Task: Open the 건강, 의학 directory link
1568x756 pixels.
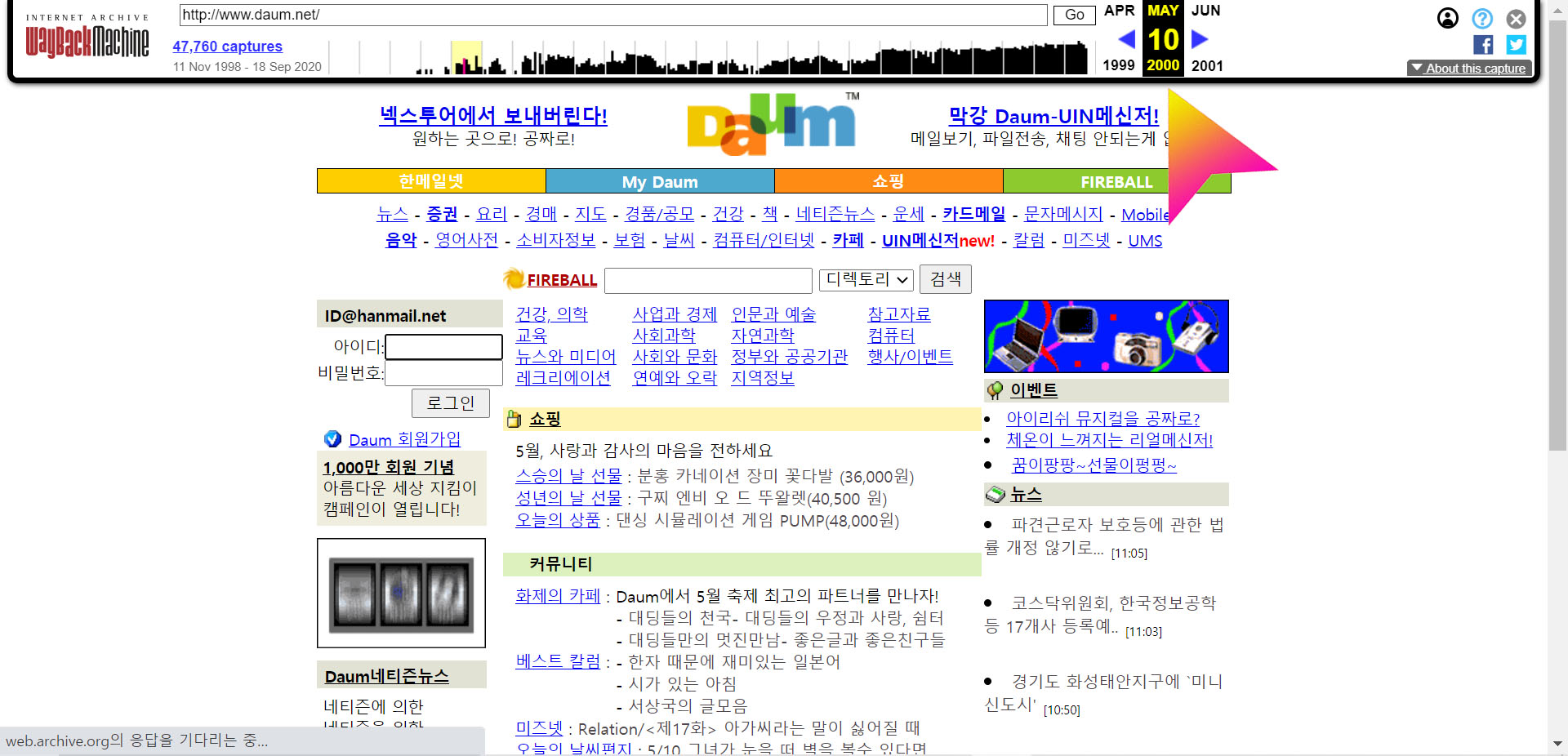Action: 551,314
